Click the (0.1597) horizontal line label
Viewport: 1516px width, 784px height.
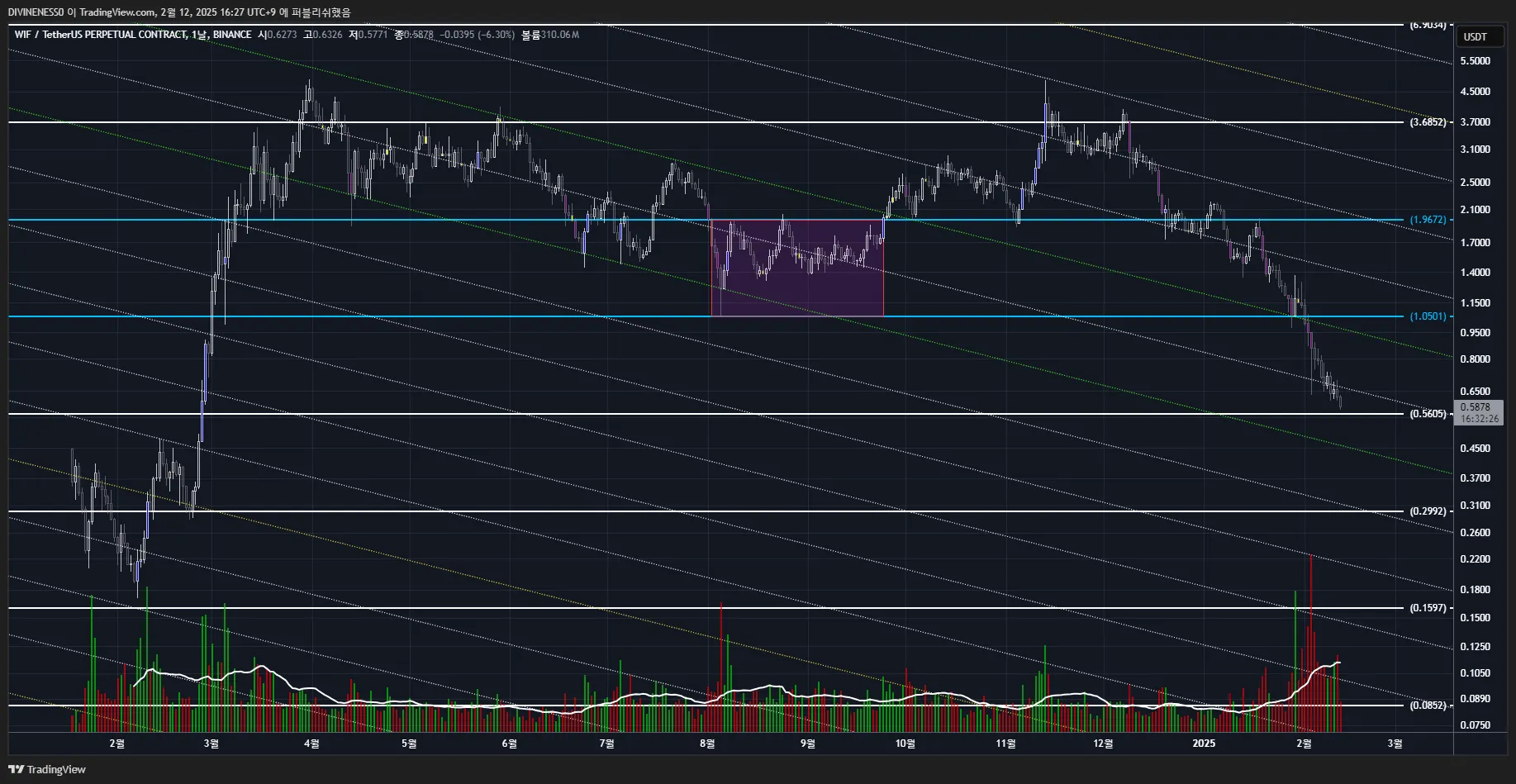pos(1428,608)
